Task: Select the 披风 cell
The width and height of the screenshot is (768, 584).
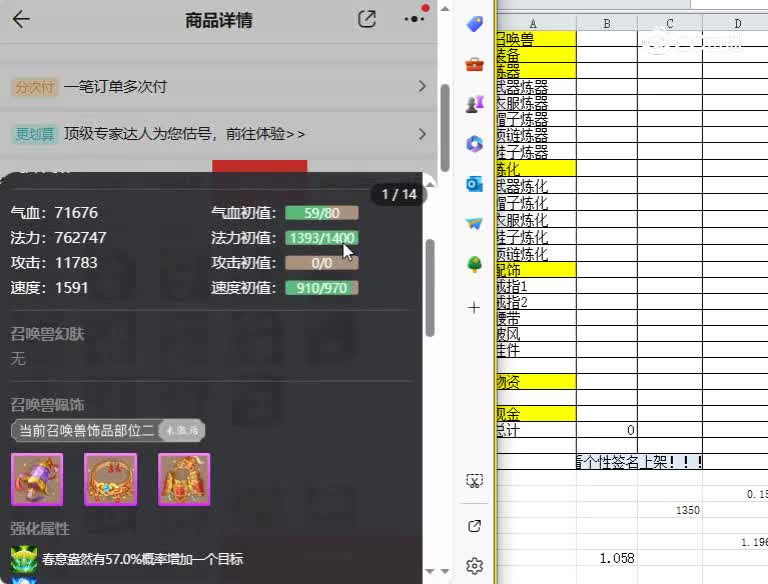Action: pyautogui.click(x=536, y=334)
